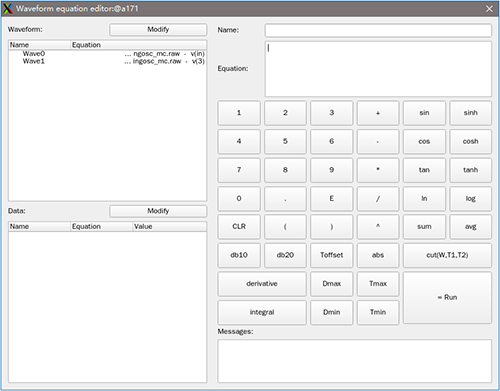Focus the Name input field

pos(378,30)
